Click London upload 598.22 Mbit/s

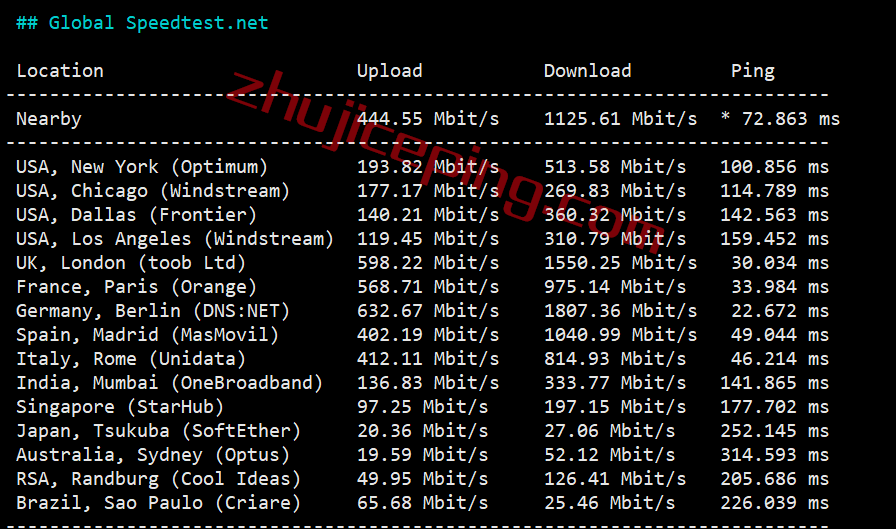(x=428, y=263)
